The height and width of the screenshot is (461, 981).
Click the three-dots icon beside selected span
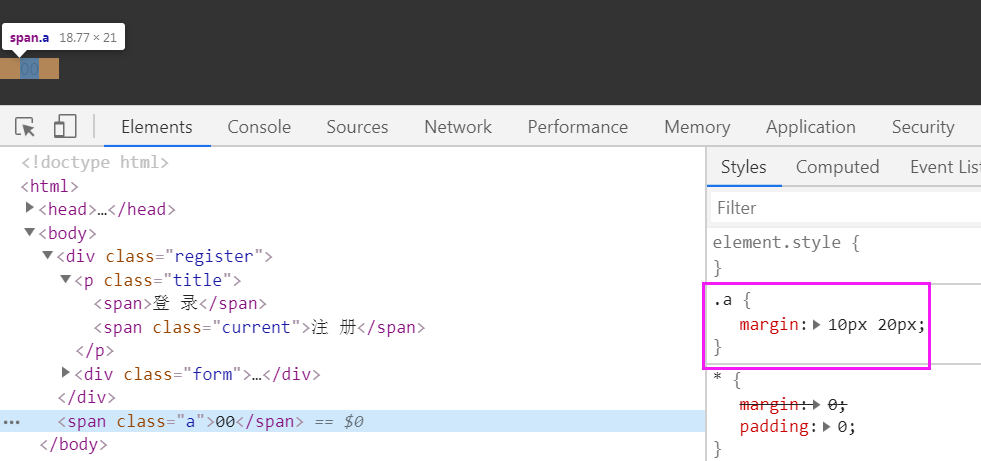coord(12,422)
